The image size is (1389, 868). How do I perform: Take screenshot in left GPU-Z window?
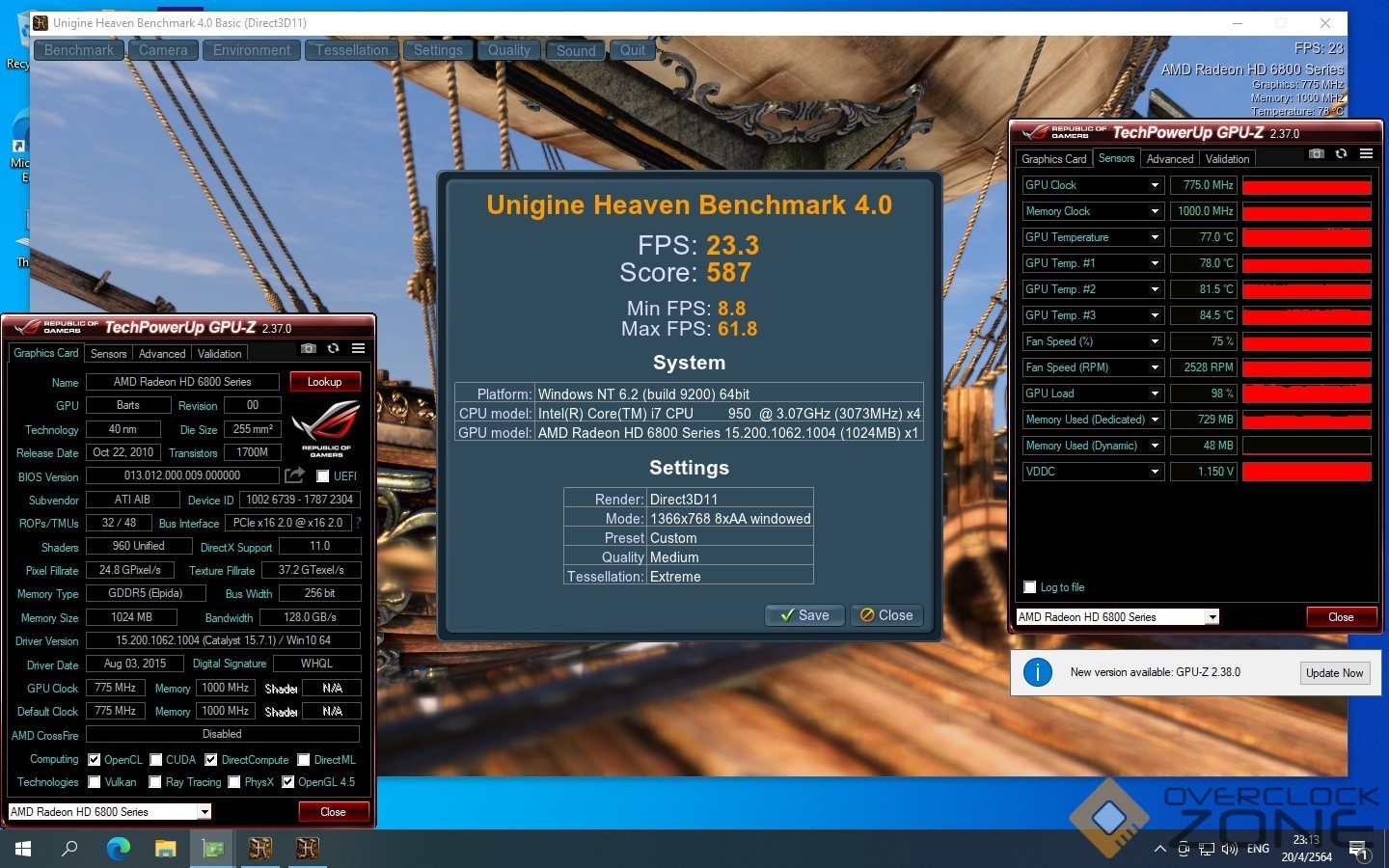point(309,348)
